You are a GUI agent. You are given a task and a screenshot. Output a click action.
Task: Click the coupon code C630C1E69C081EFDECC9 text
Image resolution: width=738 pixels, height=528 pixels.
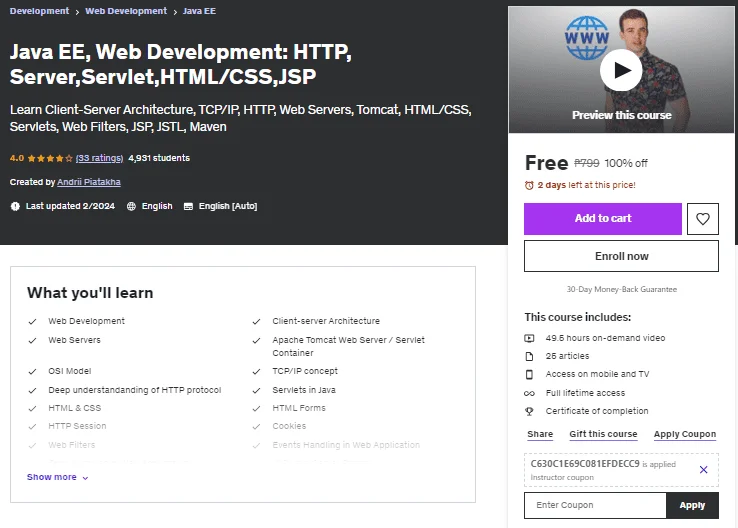[585, 464]
